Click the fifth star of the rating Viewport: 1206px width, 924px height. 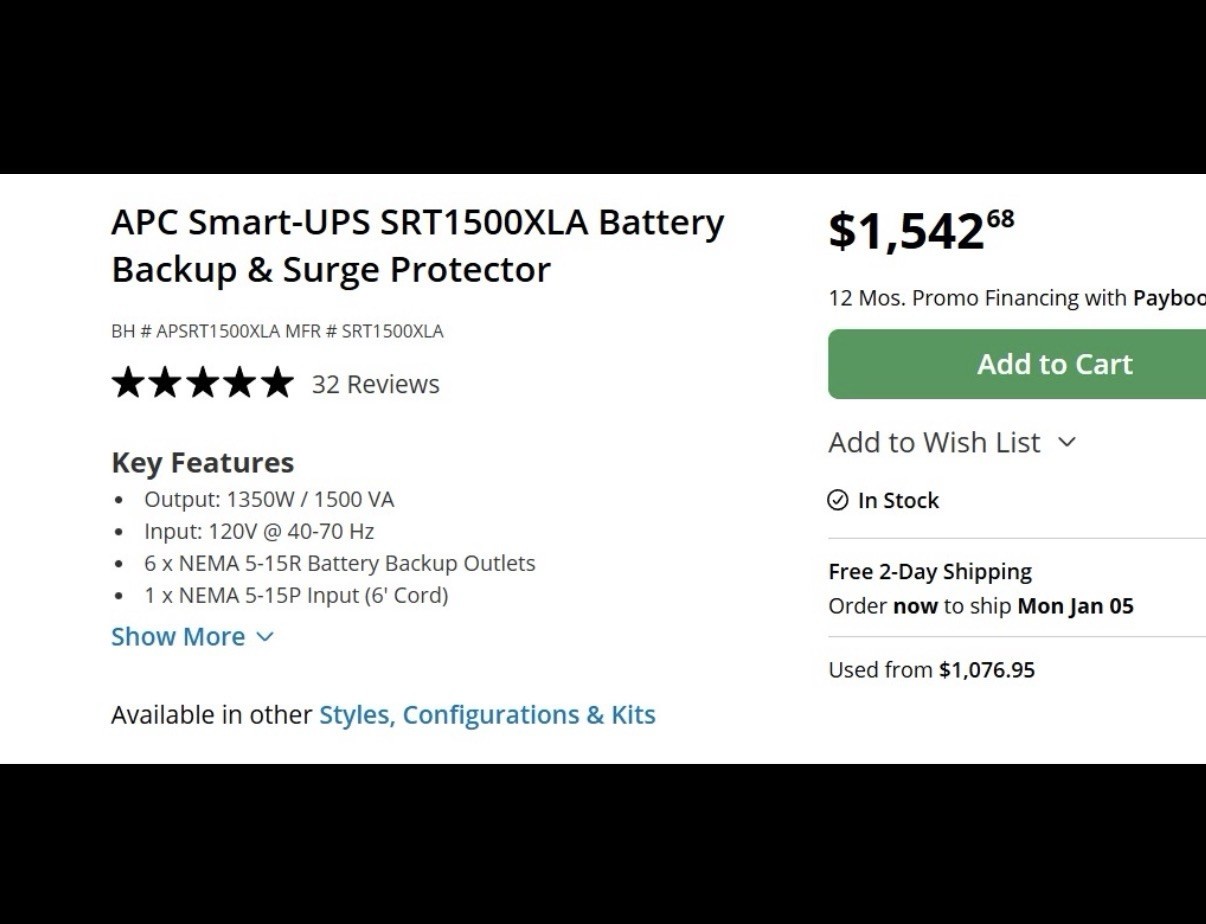tap(277, 383)
